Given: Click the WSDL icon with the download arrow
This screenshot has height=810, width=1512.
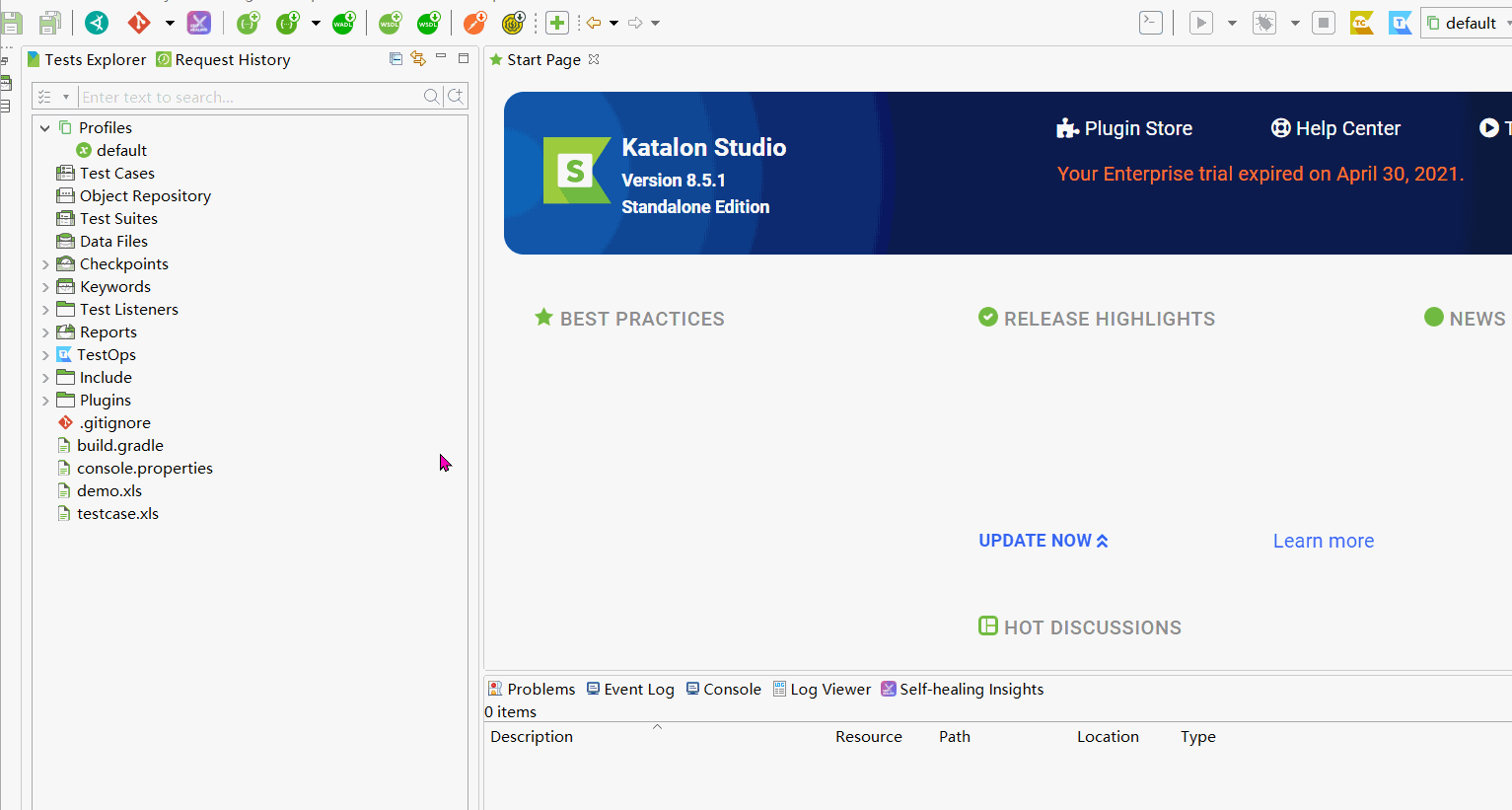Looking at the screenshot, I should coord(429,23).
